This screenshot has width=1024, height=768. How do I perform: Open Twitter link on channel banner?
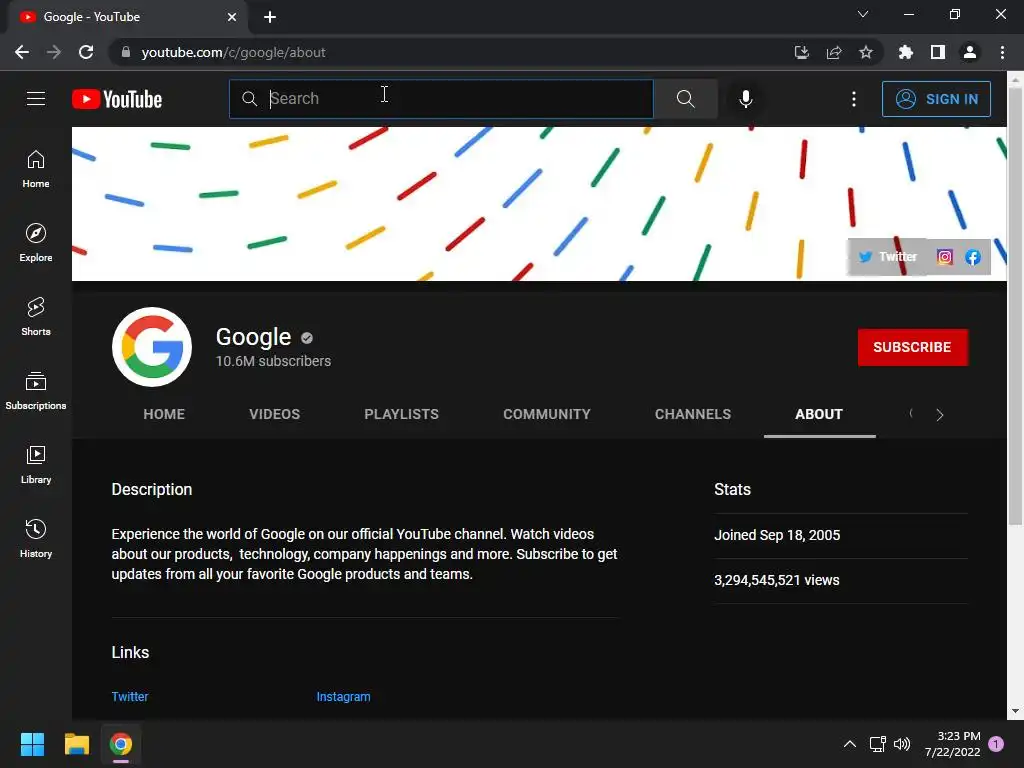pyautogui.click(x=888, y=257)
